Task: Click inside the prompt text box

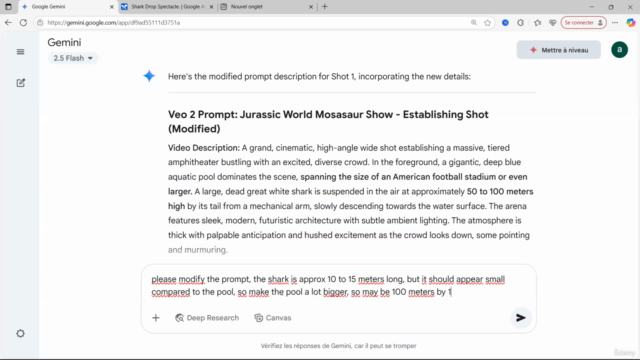Action: tap(338, 285)
